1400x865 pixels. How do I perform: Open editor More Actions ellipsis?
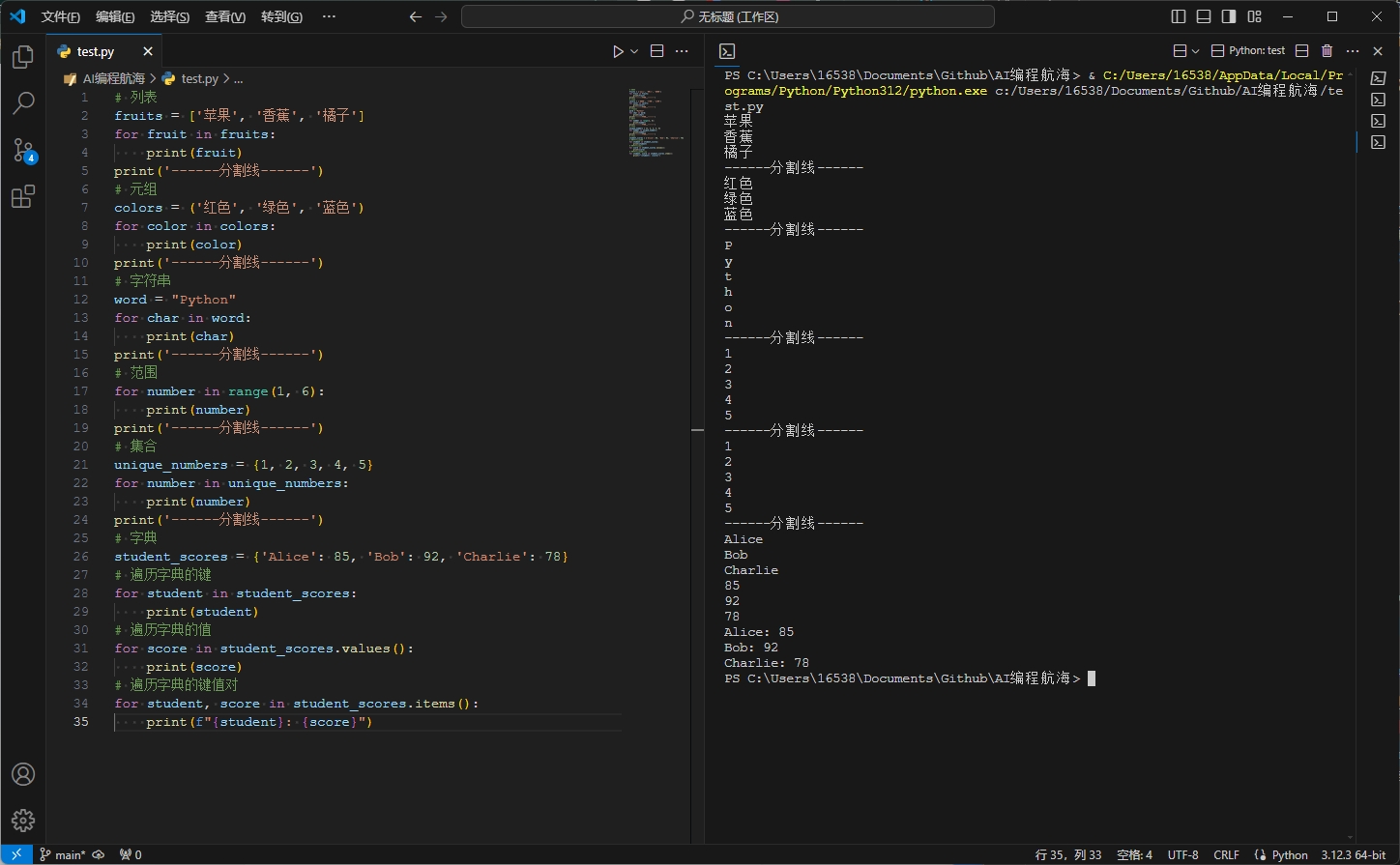click(x=682, y=51)
